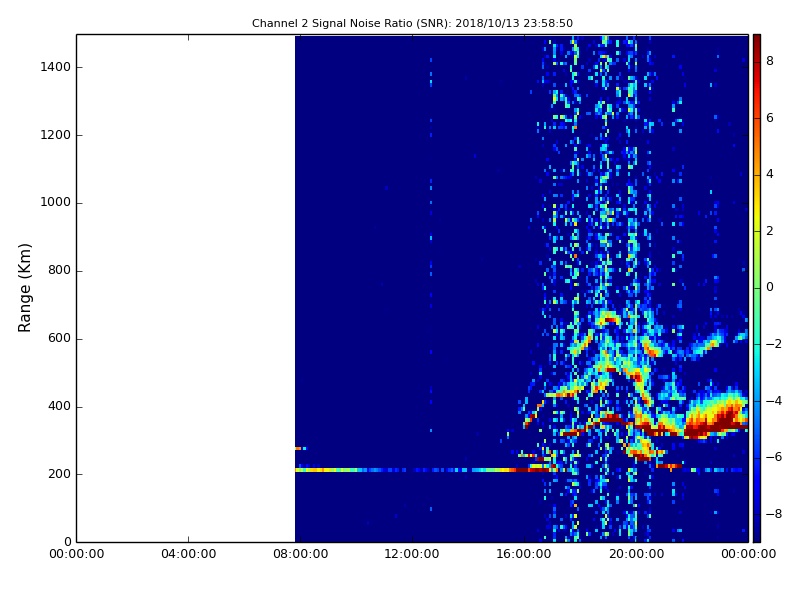Click the colorbar label 8

tap(770, 61)
